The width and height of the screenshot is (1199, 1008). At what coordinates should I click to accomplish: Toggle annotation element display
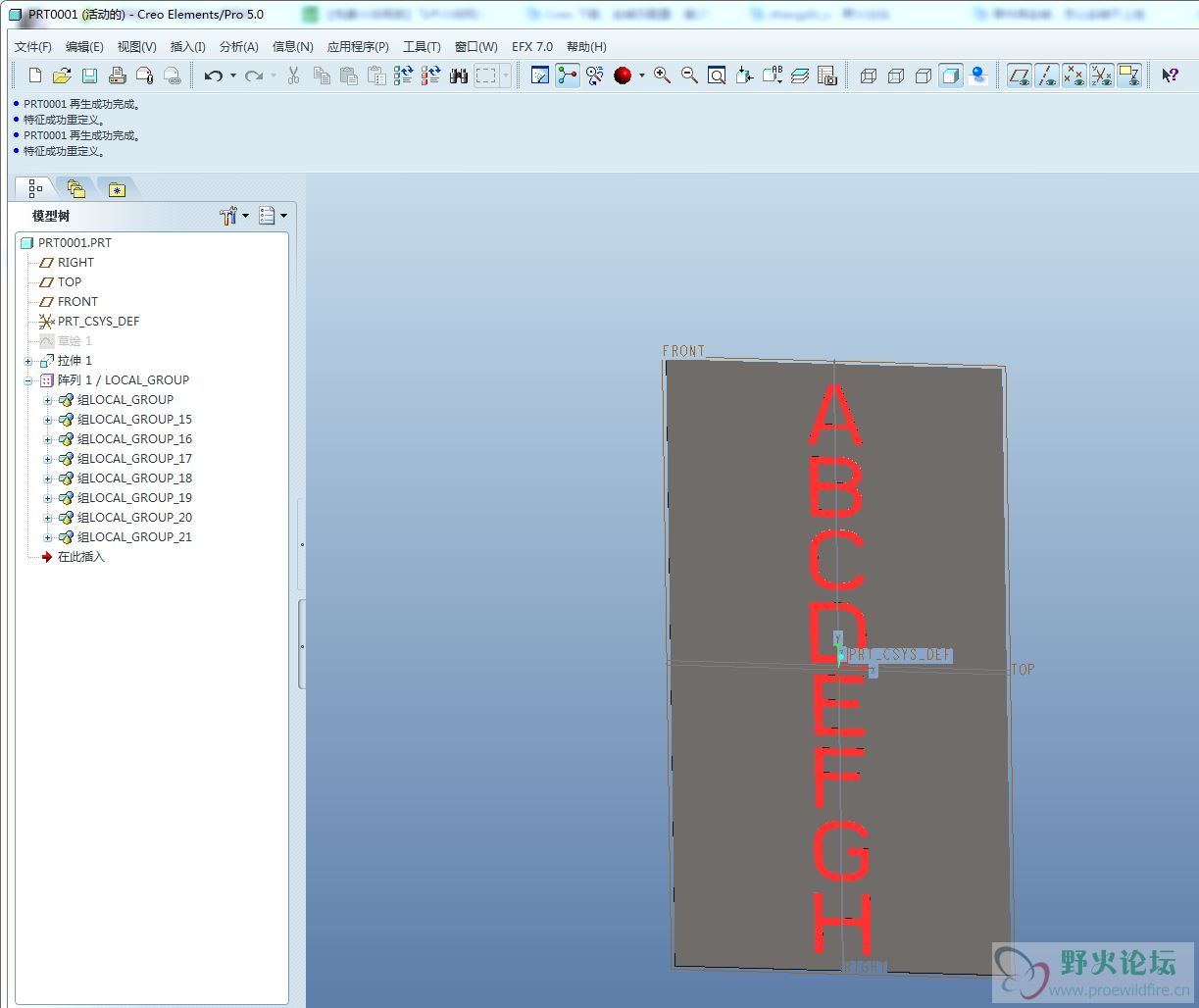coord(1129,76)
